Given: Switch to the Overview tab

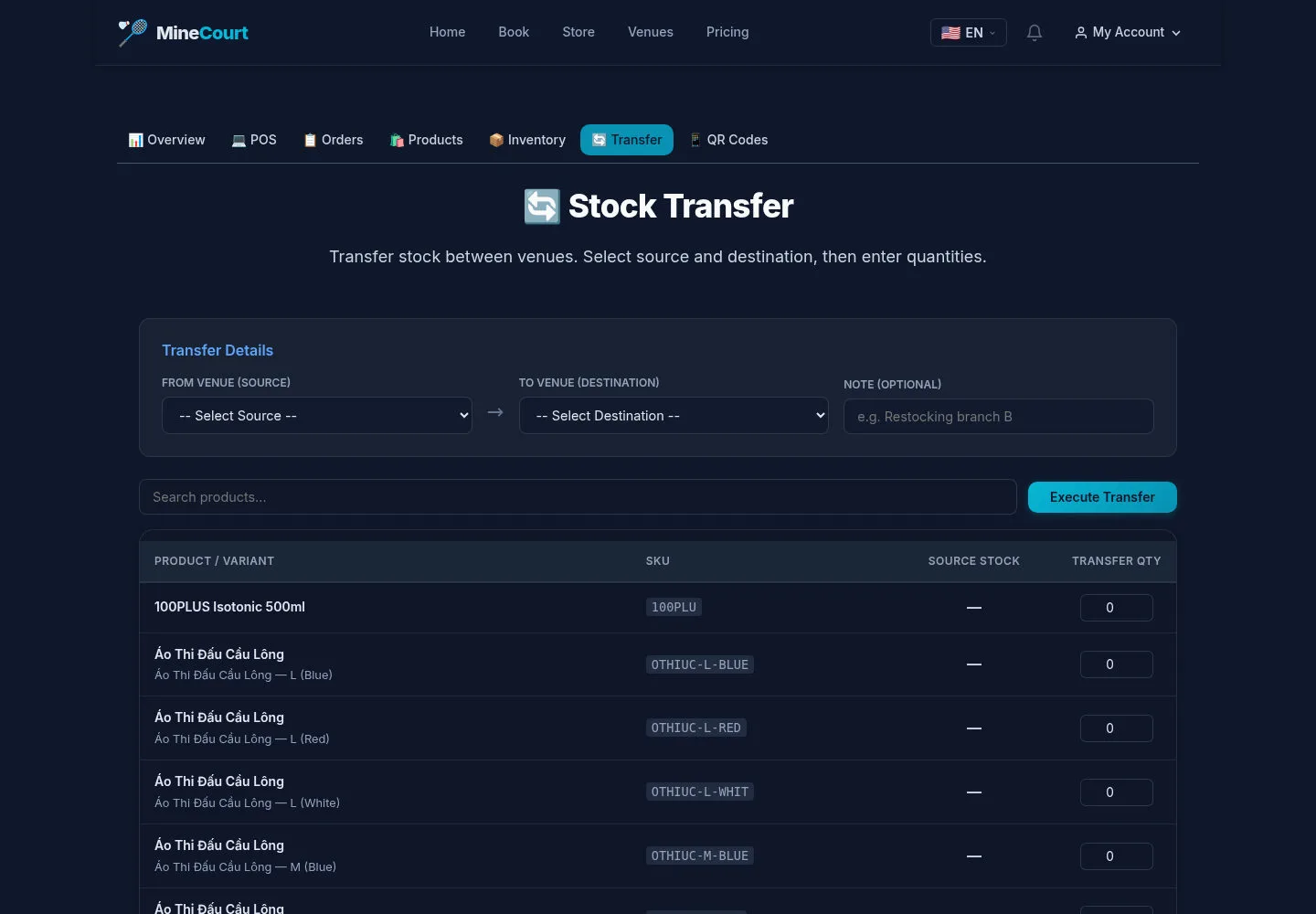Looking at the screenshot, I should [166, 140].
